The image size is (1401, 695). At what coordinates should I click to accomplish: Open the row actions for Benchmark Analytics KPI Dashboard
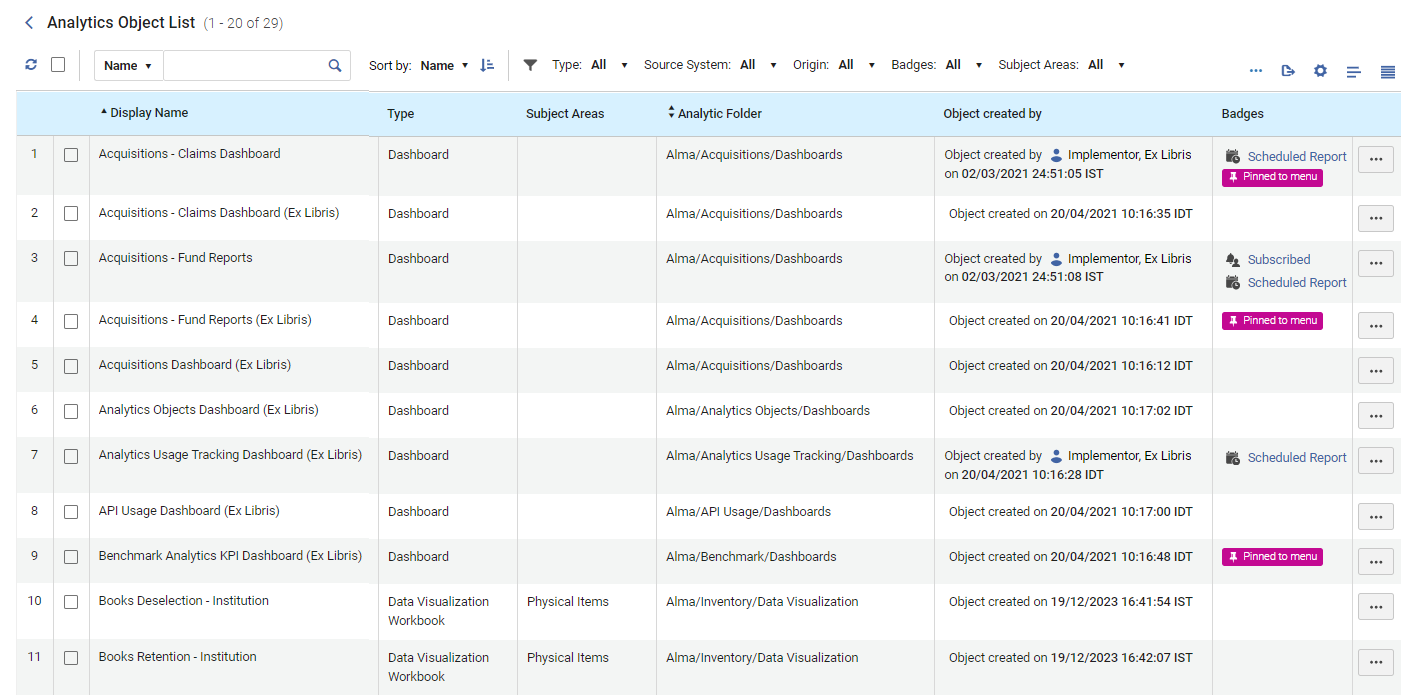point(1376,561)
